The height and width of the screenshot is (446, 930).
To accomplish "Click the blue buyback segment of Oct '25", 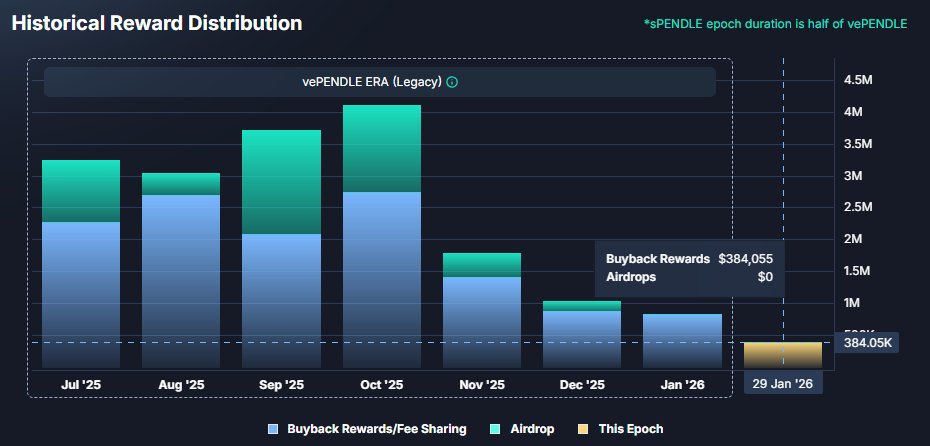I will tap(382, 280).
